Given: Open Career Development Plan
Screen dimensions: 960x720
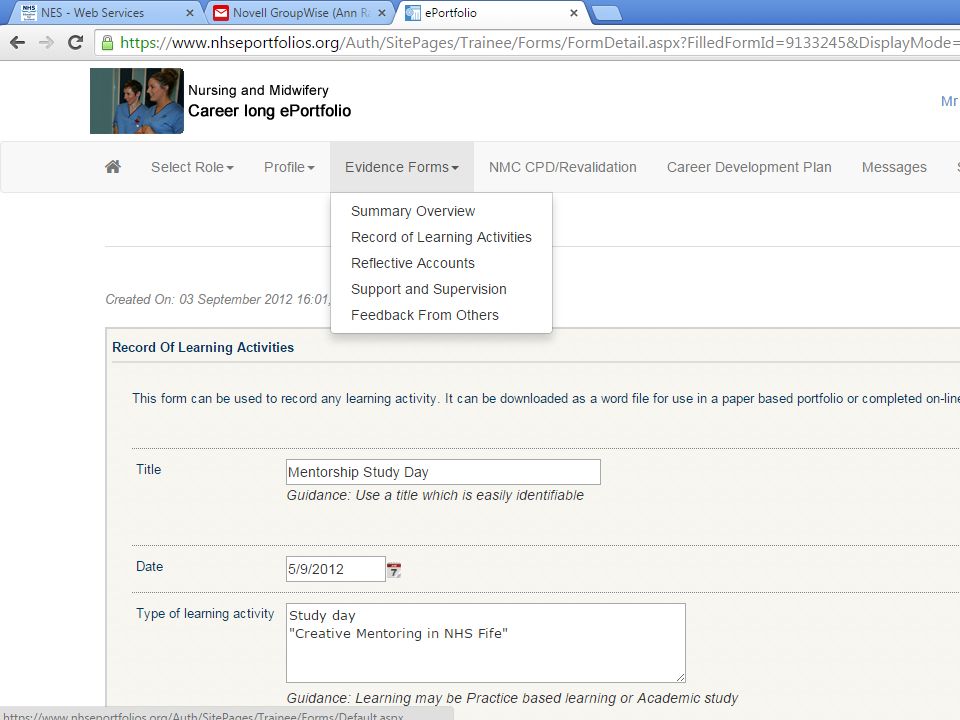Looking at the screenshot, I should click(x=749, y=167).
